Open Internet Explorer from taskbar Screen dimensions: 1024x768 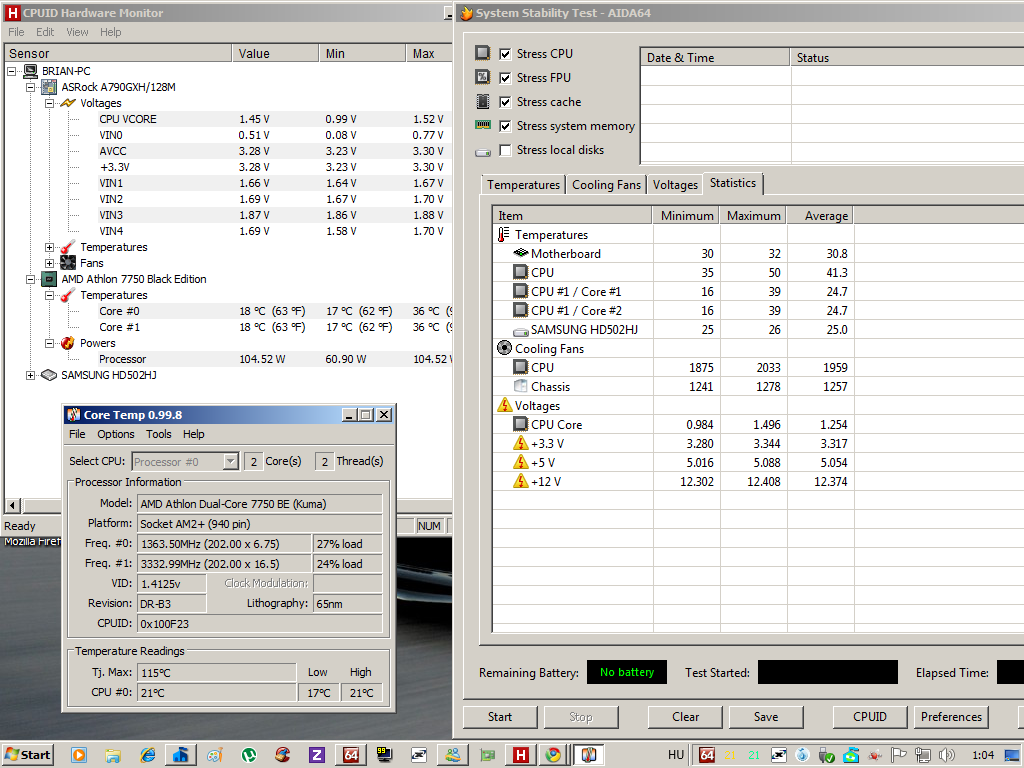click(148, 755)
